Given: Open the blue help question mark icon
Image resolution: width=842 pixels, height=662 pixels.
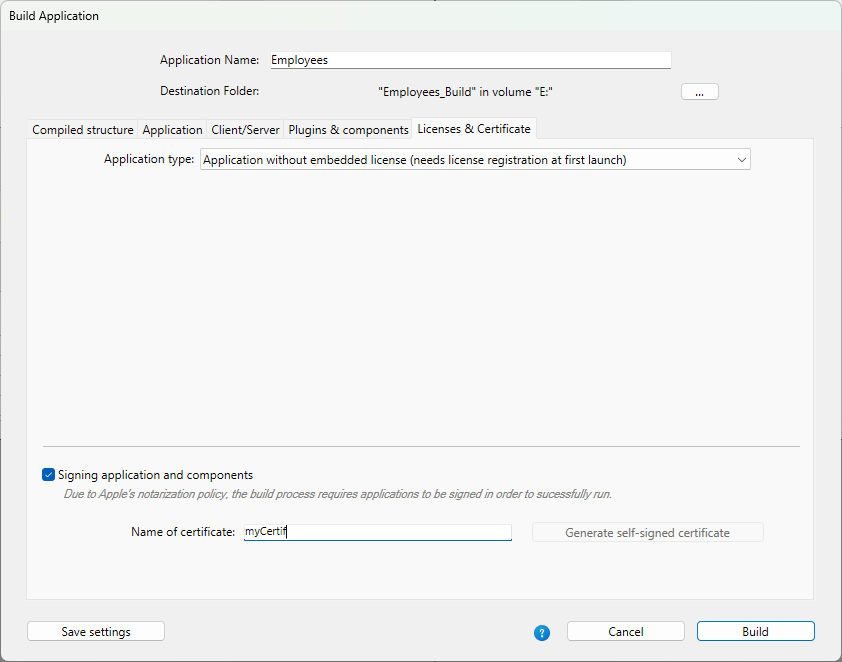Looking at the screenshot, I should click(x=541, y=632).
